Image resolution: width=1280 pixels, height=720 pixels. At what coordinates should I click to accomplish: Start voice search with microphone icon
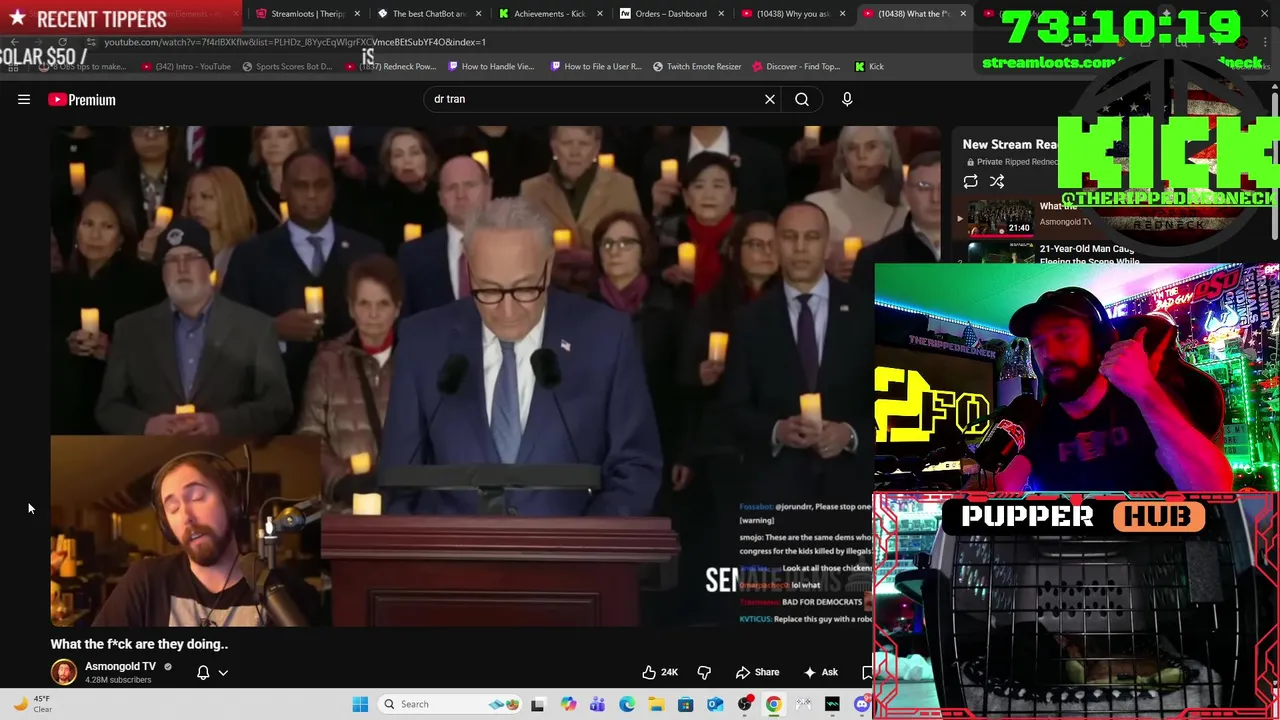847,99
